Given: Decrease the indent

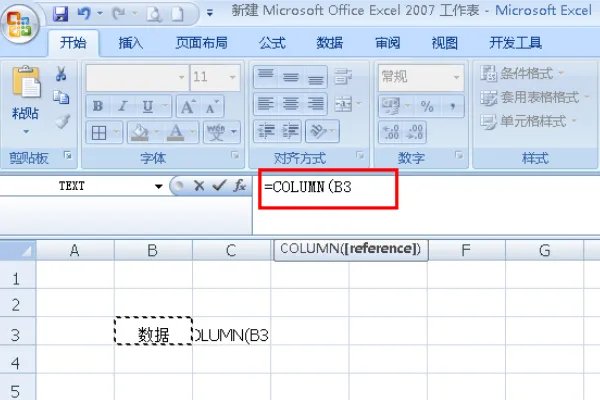Looking at the screenshot, I should coord(266,131).
